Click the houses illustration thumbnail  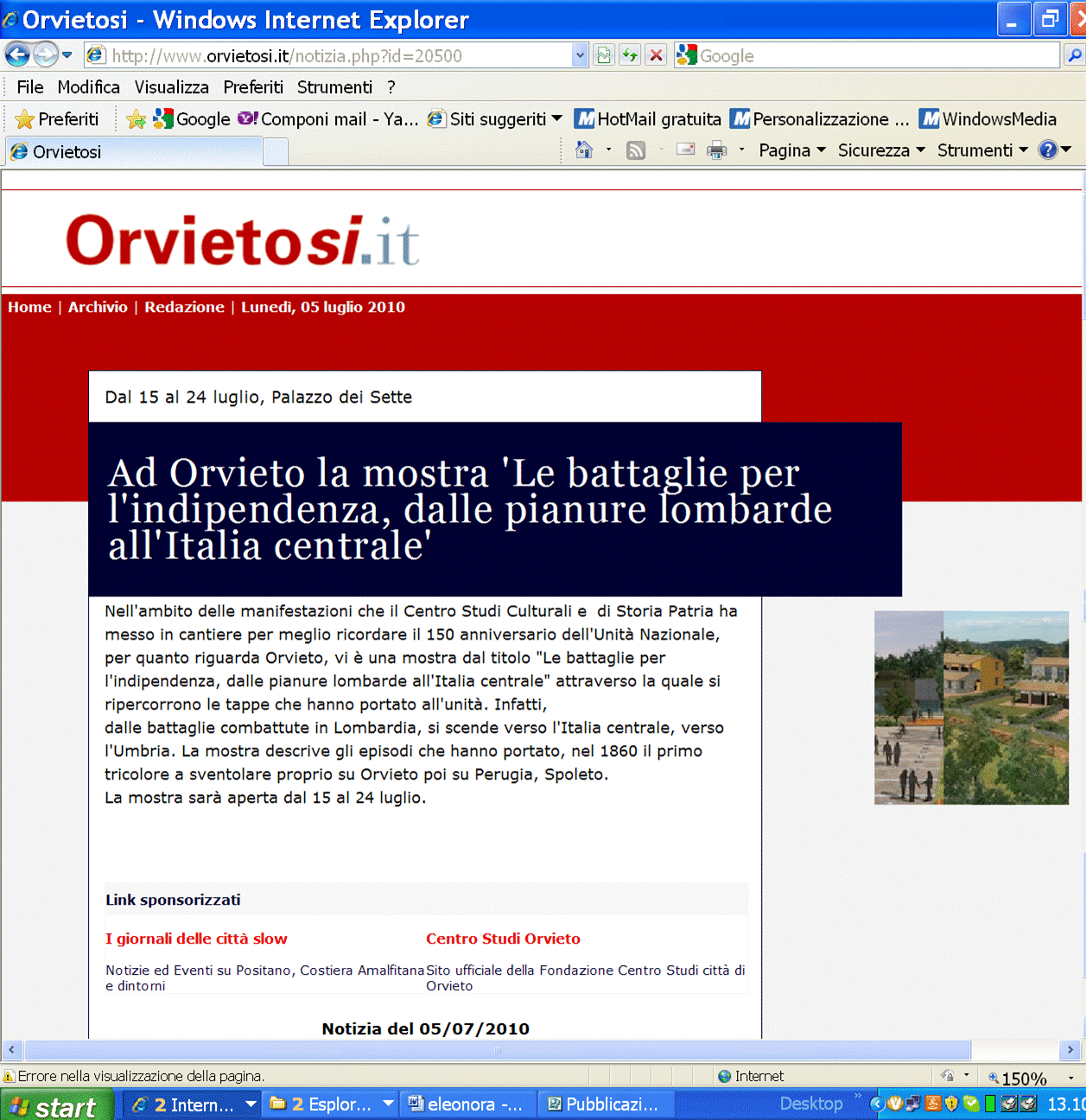click(971, 708)
